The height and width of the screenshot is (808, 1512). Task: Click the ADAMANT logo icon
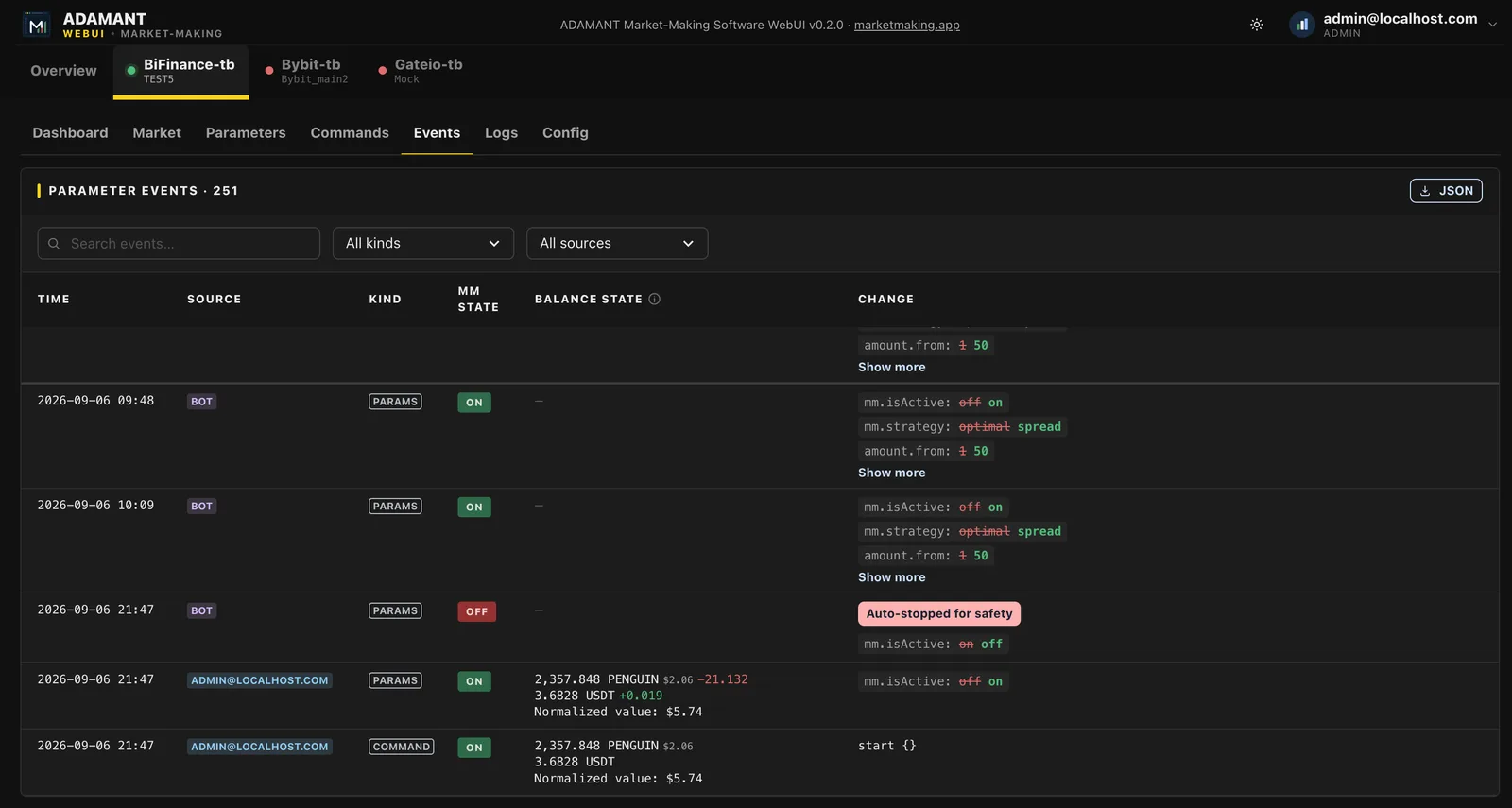point(37,26)
